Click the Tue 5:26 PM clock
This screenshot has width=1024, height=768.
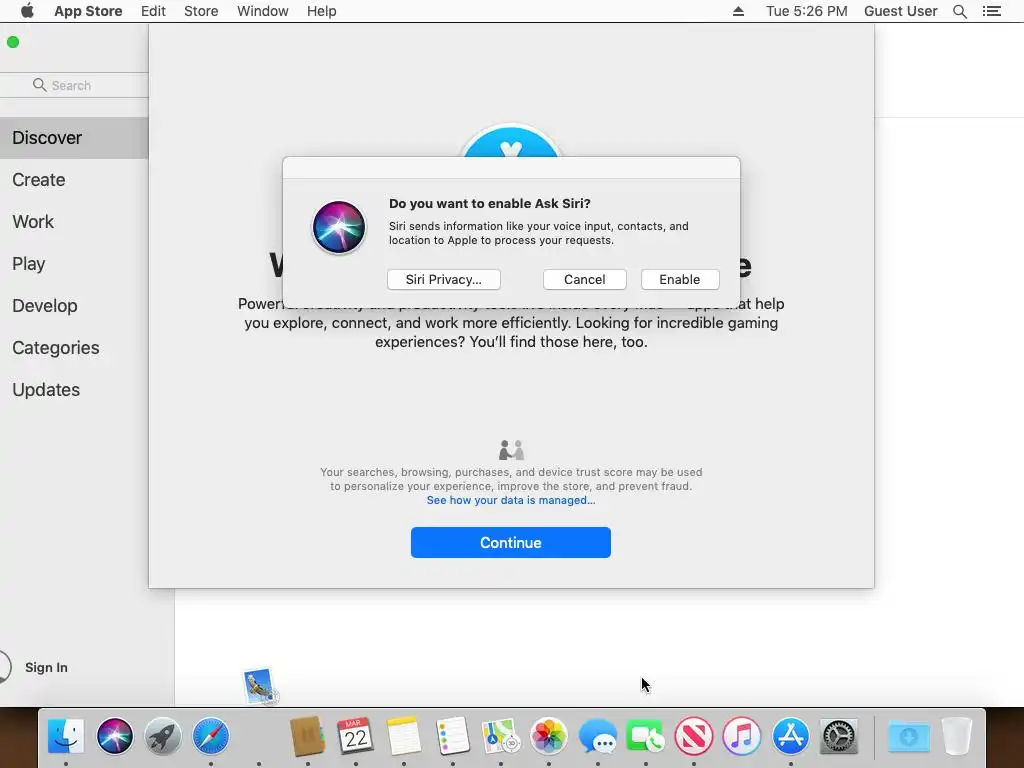tap(807, 11)
